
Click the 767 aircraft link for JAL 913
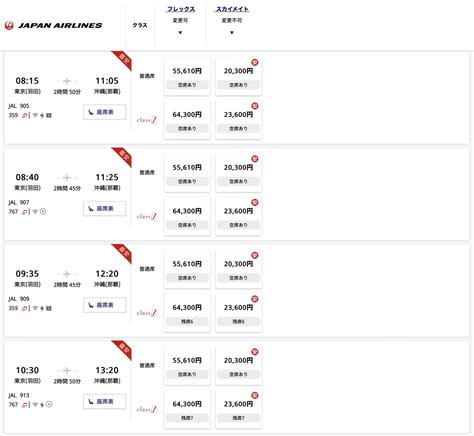[x=13, y=404]
